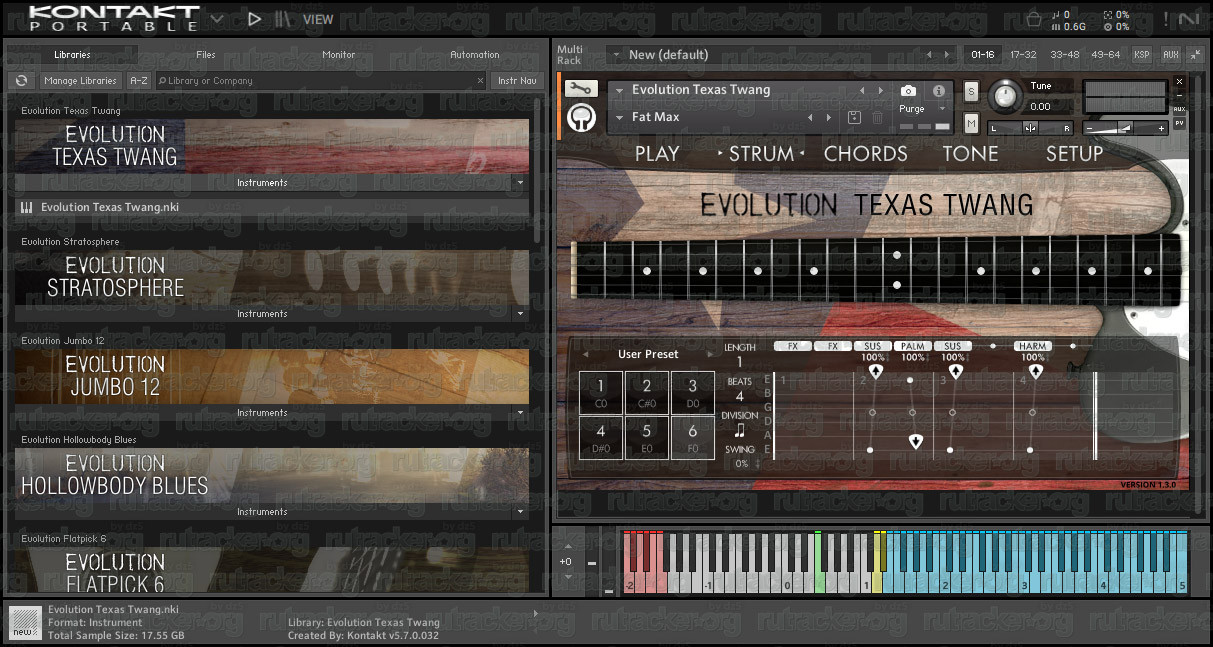Minimize the rack view with the arrows icon
The width and height of the screenshot is (1213, 647).
tap(1197, 54)
